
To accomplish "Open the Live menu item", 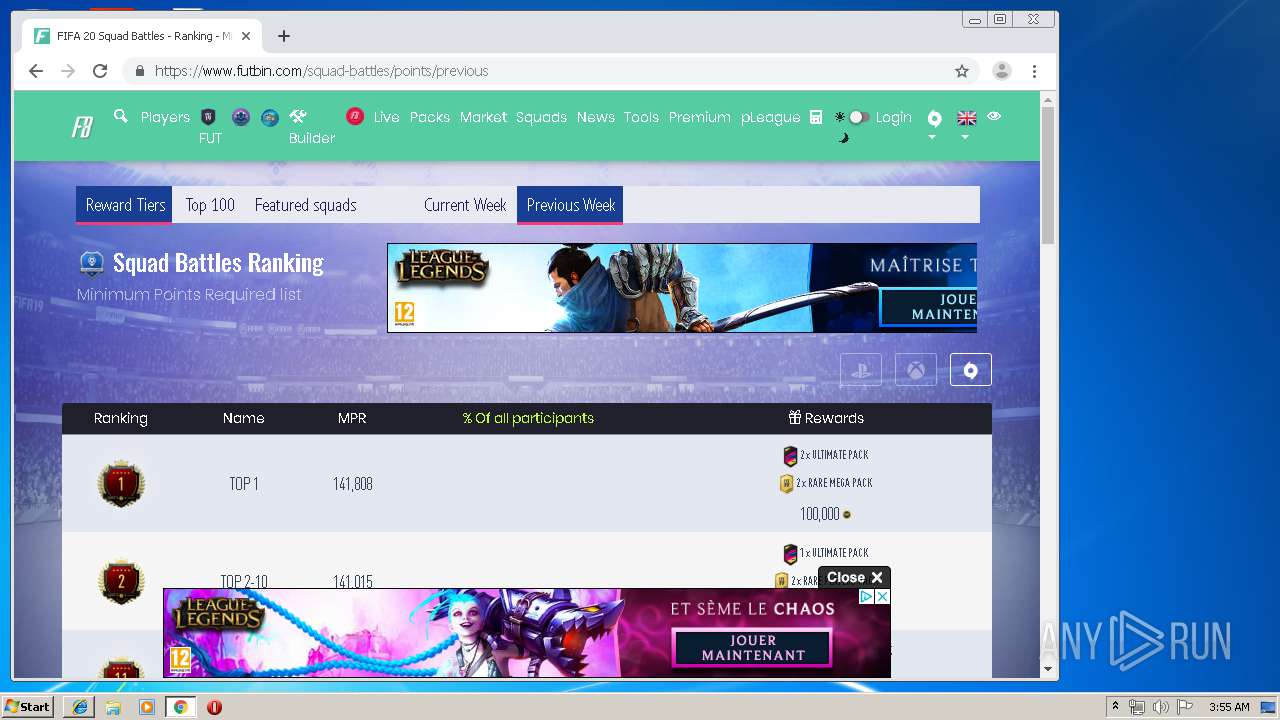I will tap(386, 117).
